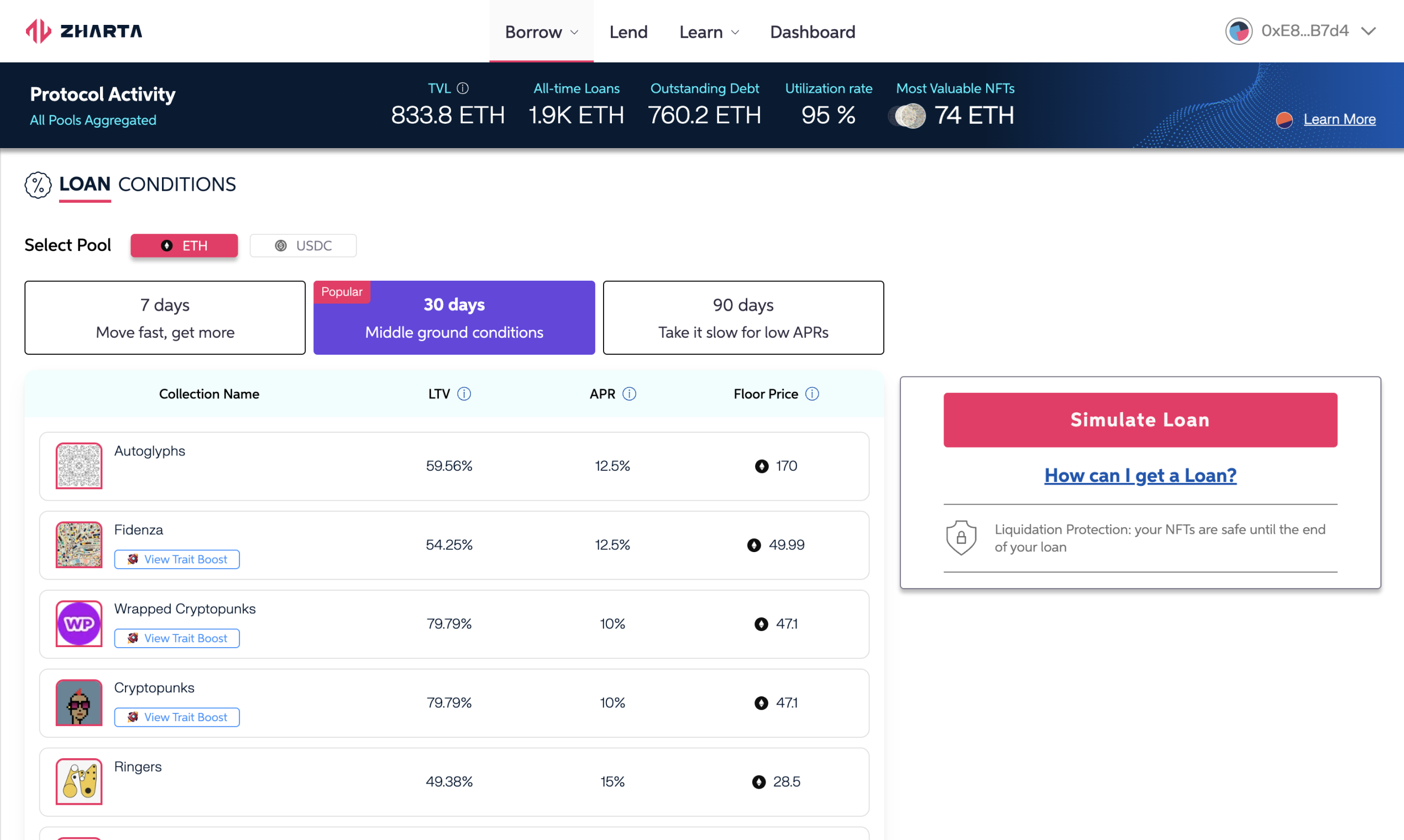Click the Most Valuable NFTs thumbnail
This screenshot has height=840, width=1404.
click(908, 116)
